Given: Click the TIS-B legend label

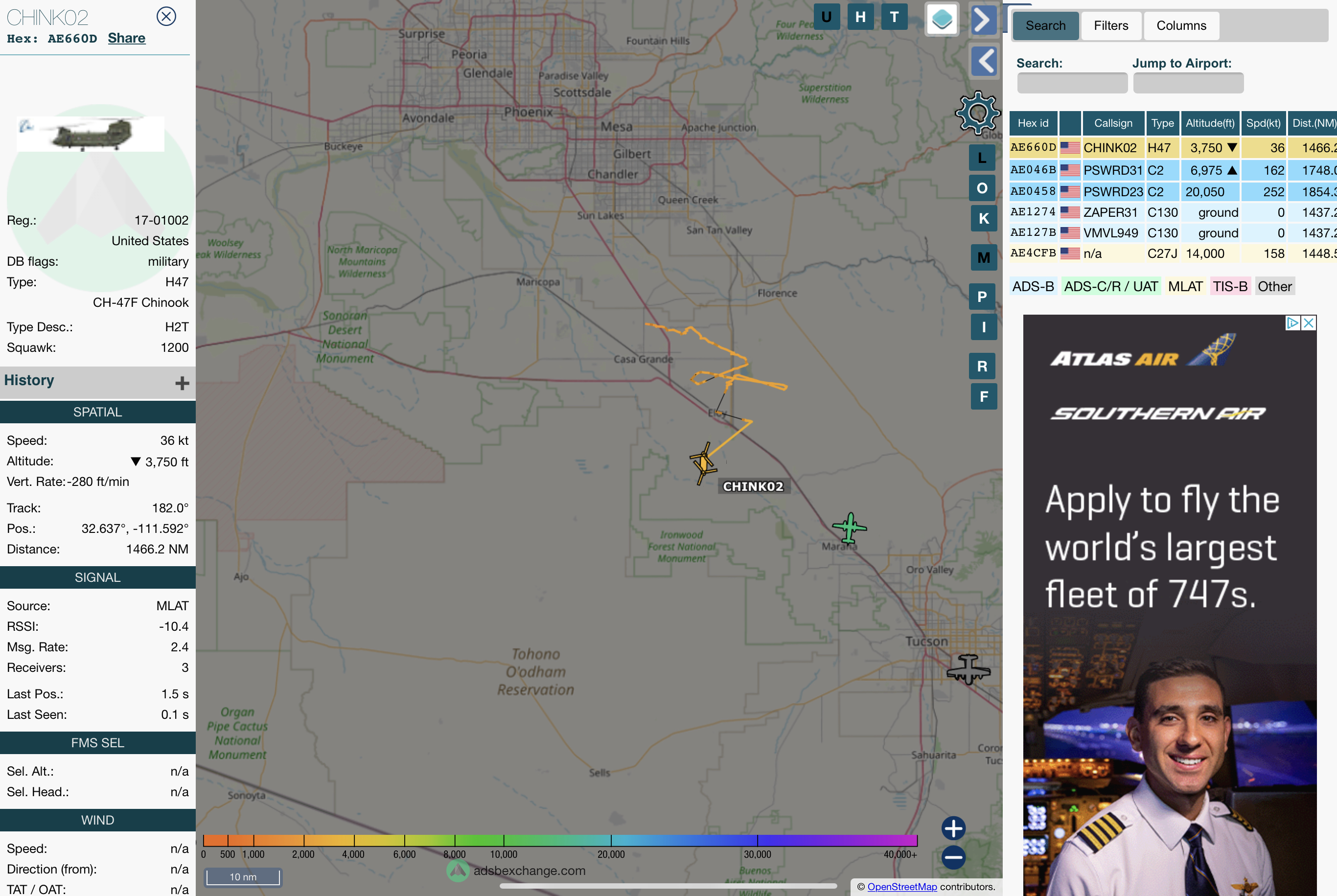Looking at the screenshot, I should 1230,286.
